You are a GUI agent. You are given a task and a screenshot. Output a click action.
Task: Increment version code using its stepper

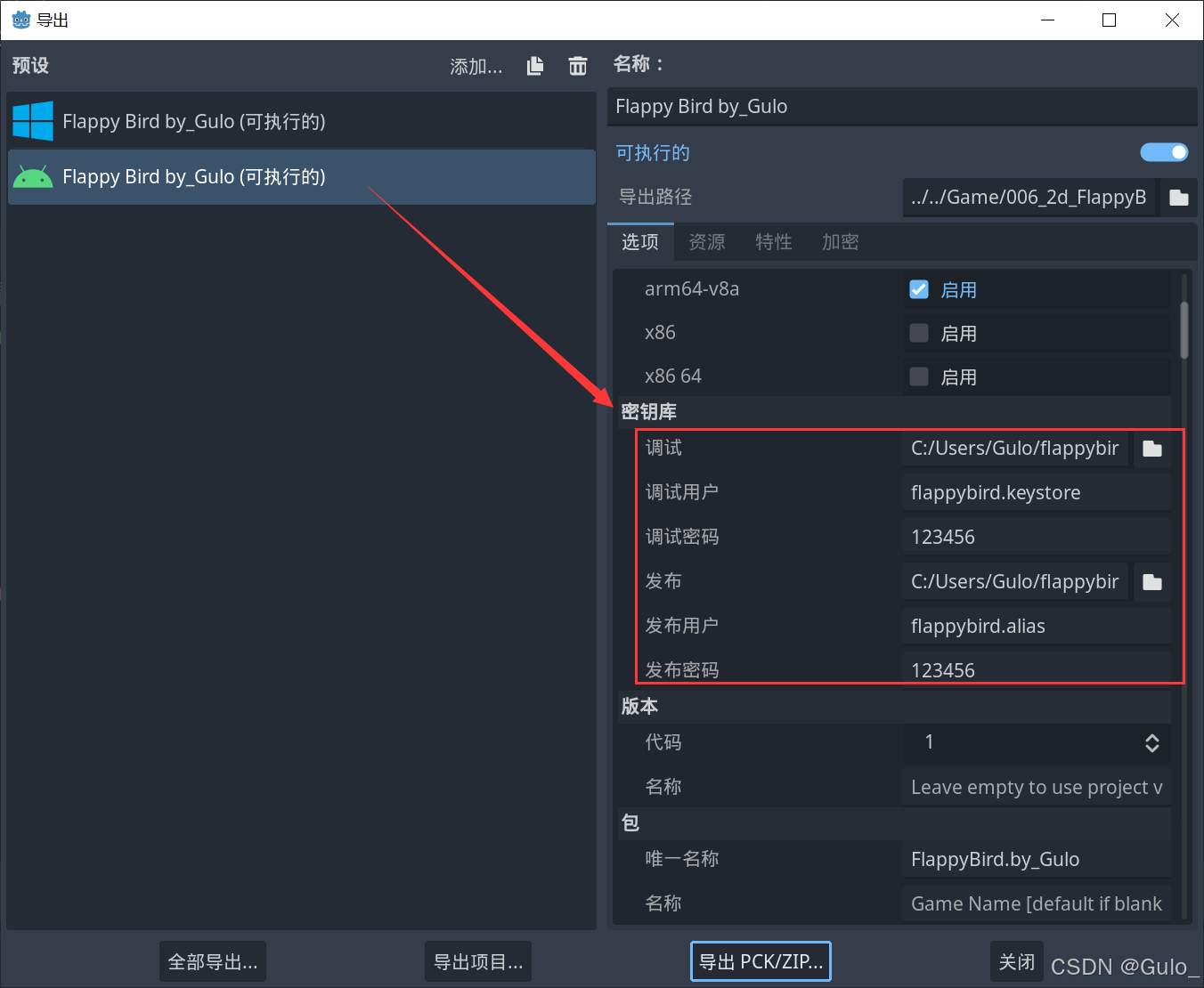[x=1151, y=738]
